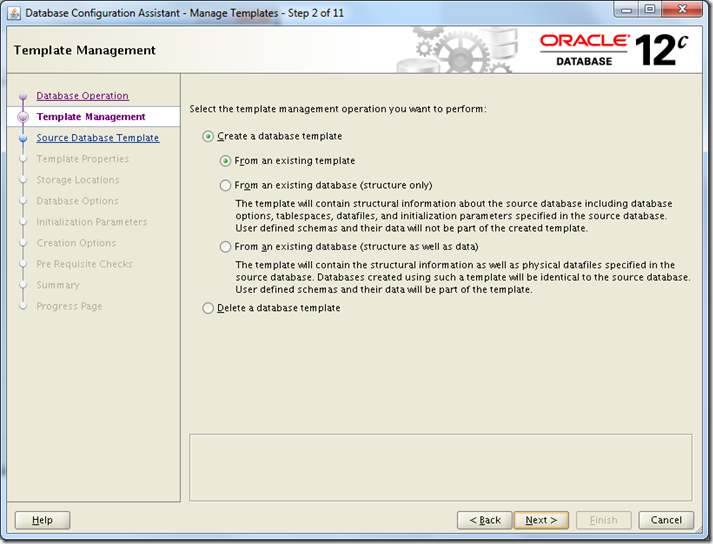Image resolution: width=713 pixels, height=544 pixels.
Task: Open the Database Operation step link
Action: click(x=82, y=96)
